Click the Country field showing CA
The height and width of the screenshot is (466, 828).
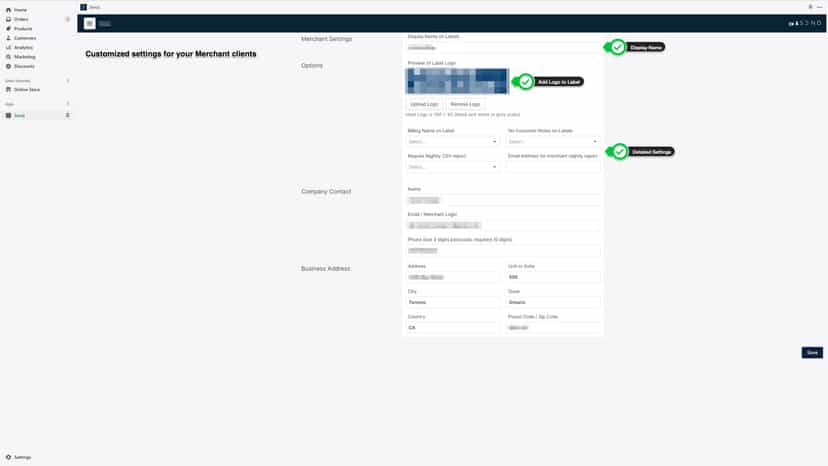453,328
